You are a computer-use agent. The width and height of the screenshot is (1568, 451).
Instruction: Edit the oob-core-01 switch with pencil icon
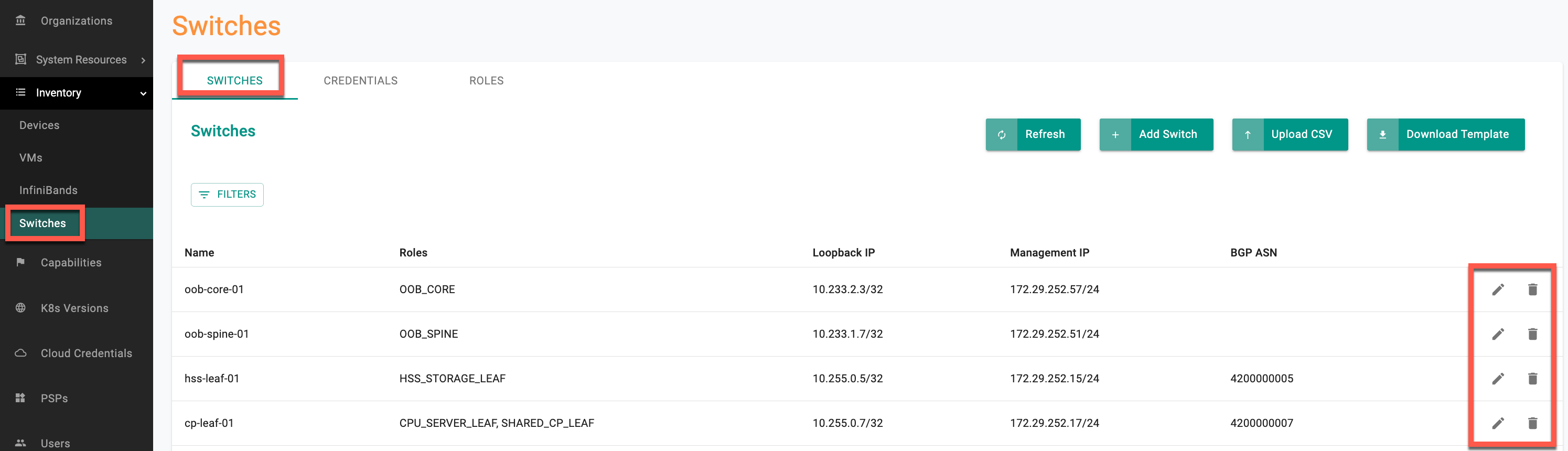1498,289
